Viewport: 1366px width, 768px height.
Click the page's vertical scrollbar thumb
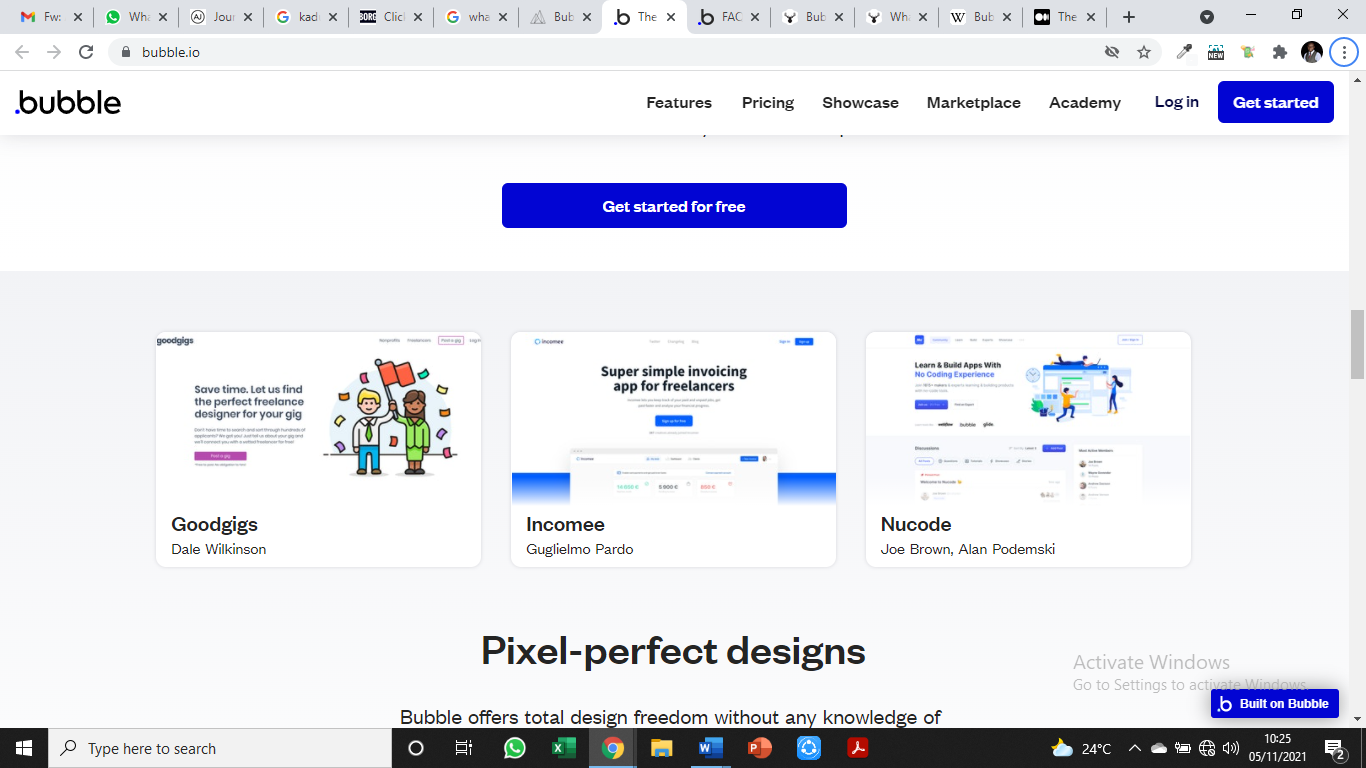tap(1357, 345)
